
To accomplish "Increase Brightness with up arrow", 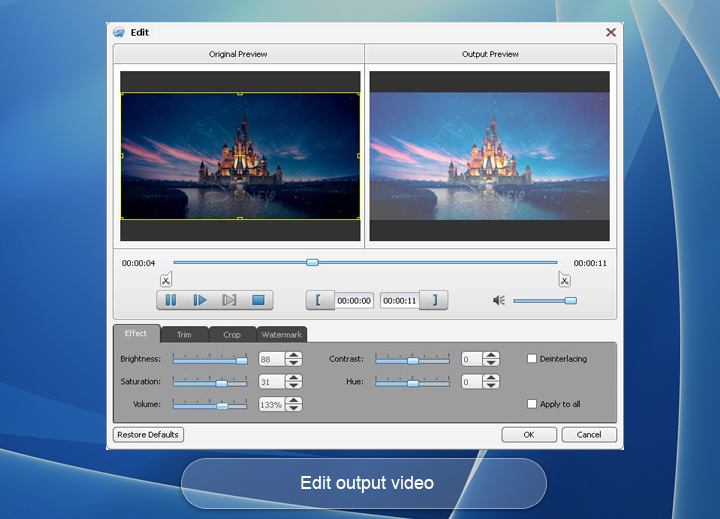I will click(293, 355).
